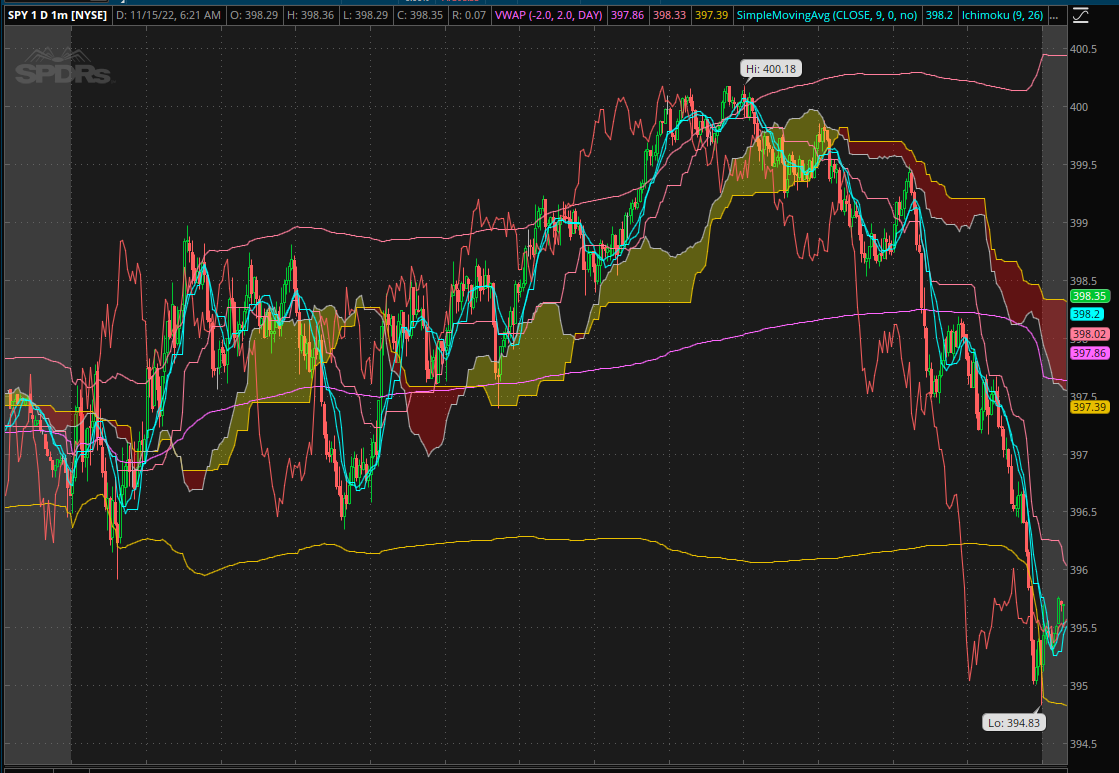
Task: Click the magenta 397.86 VWAP price tag on axis
Action: (1089, 353)
